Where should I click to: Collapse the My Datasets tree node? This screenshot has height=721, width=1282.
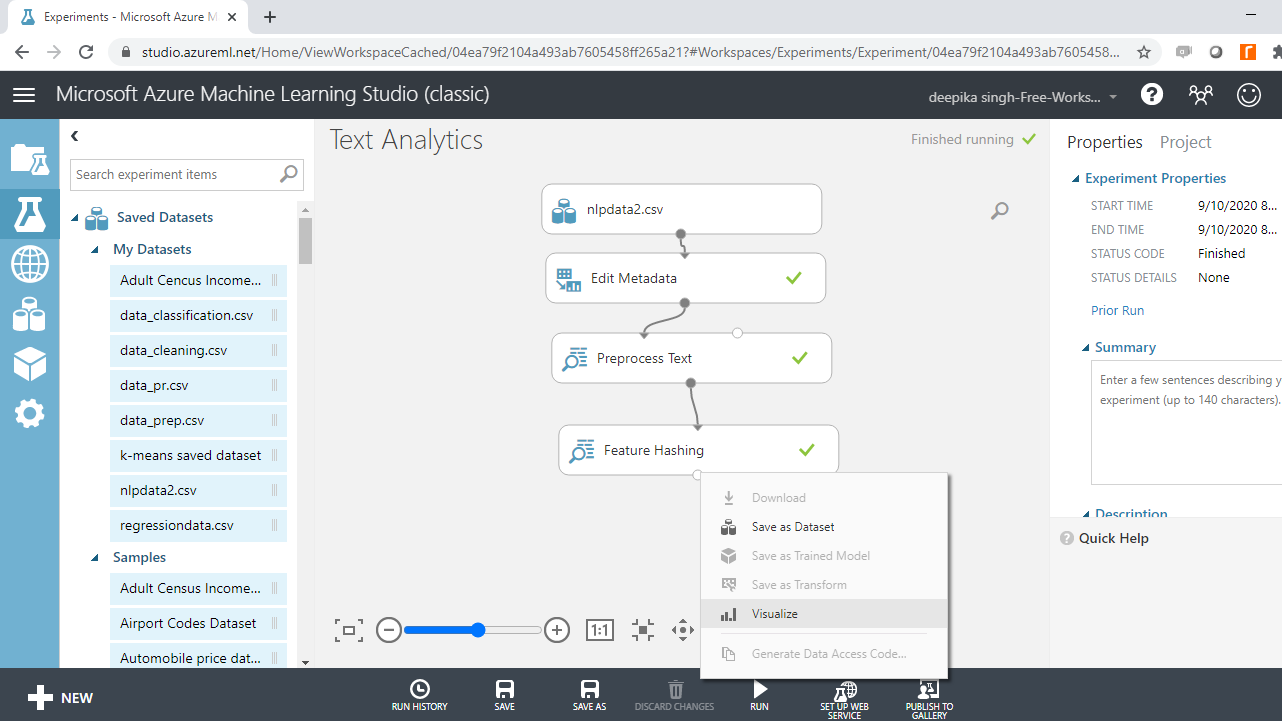tap(95, 249)
